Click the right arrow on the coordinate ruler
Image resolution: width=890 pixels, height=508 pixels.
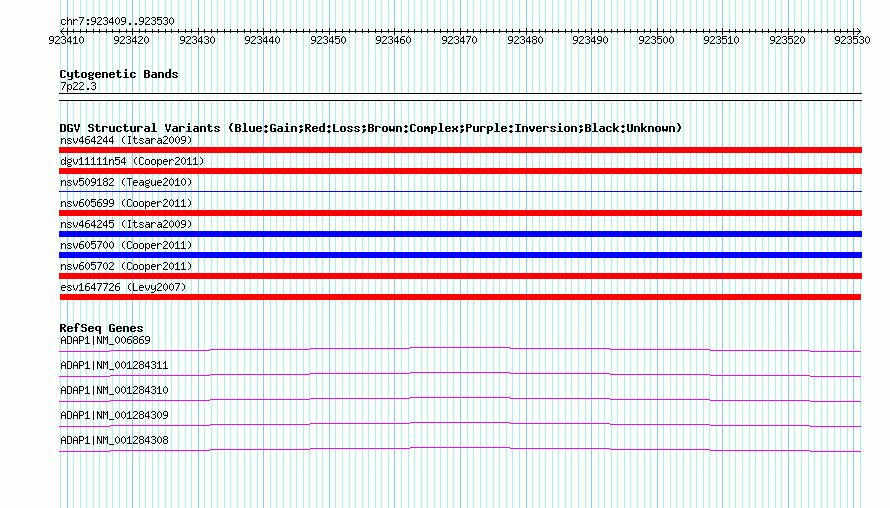[858, 31]
